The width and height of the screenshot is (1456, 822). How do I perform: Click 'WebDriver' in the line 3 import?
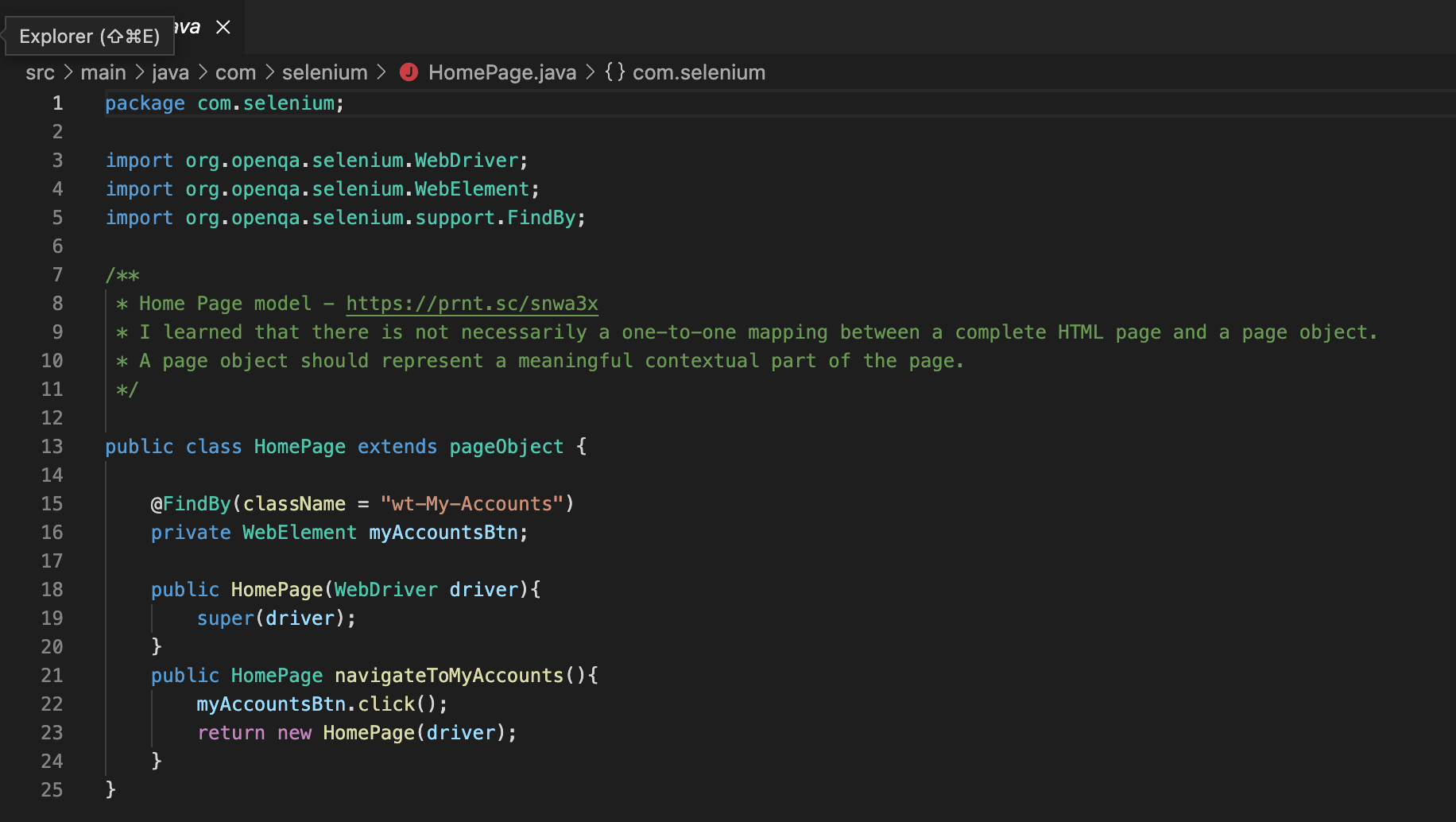point(467,161)
